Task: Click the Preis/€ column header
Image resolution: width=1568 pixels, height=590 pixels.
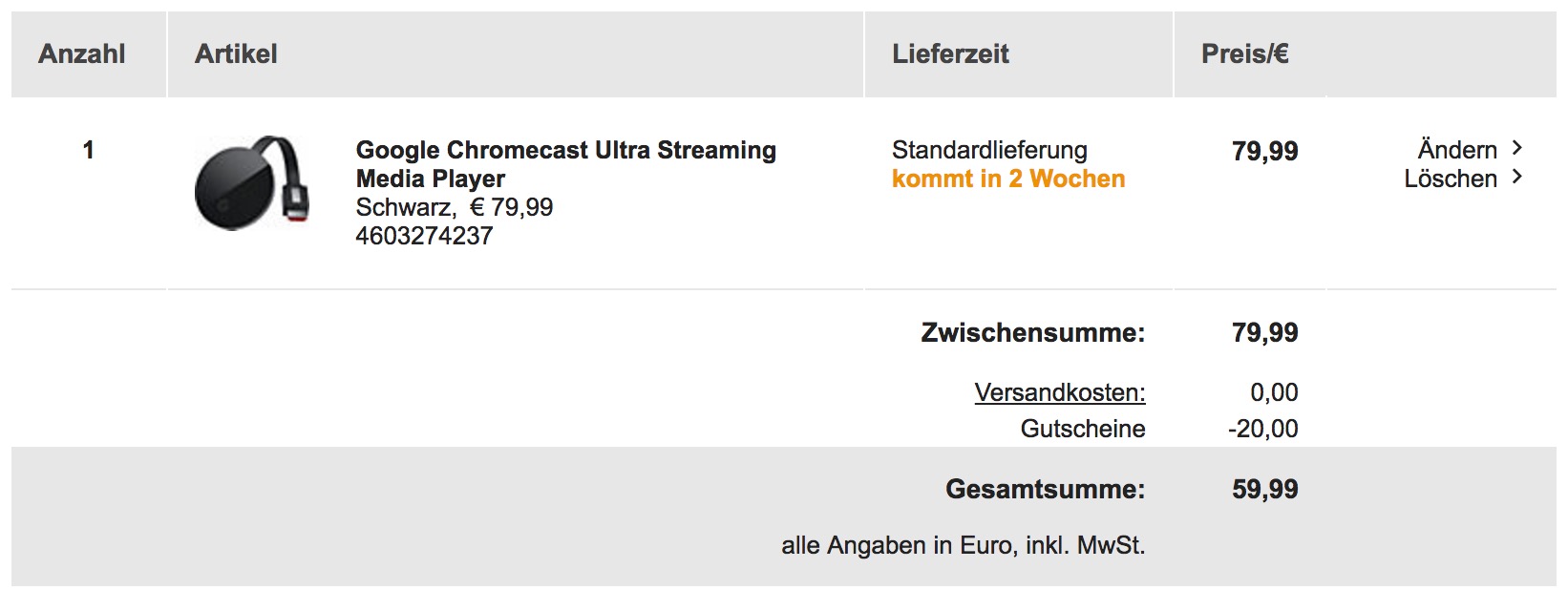Action: 1244,54
